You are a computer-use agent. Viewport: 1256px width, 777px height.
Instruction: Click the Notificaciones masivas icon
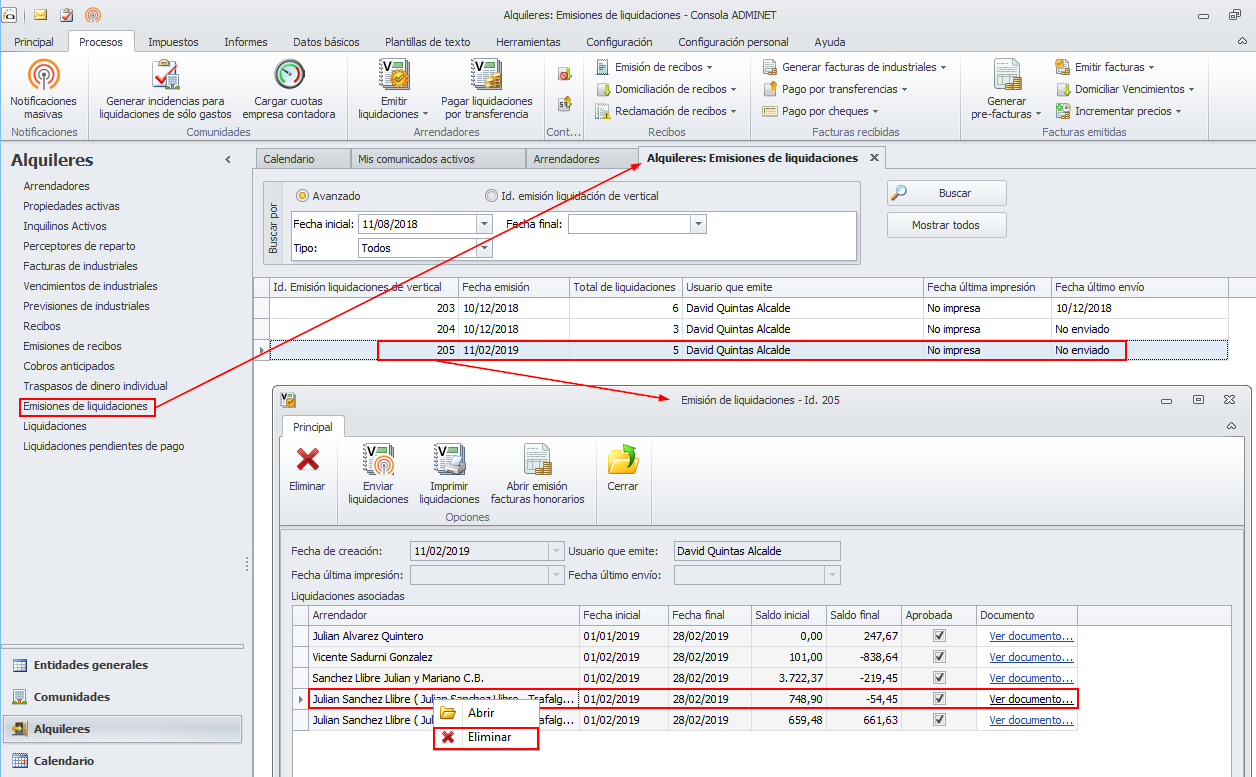click(43, 76)
